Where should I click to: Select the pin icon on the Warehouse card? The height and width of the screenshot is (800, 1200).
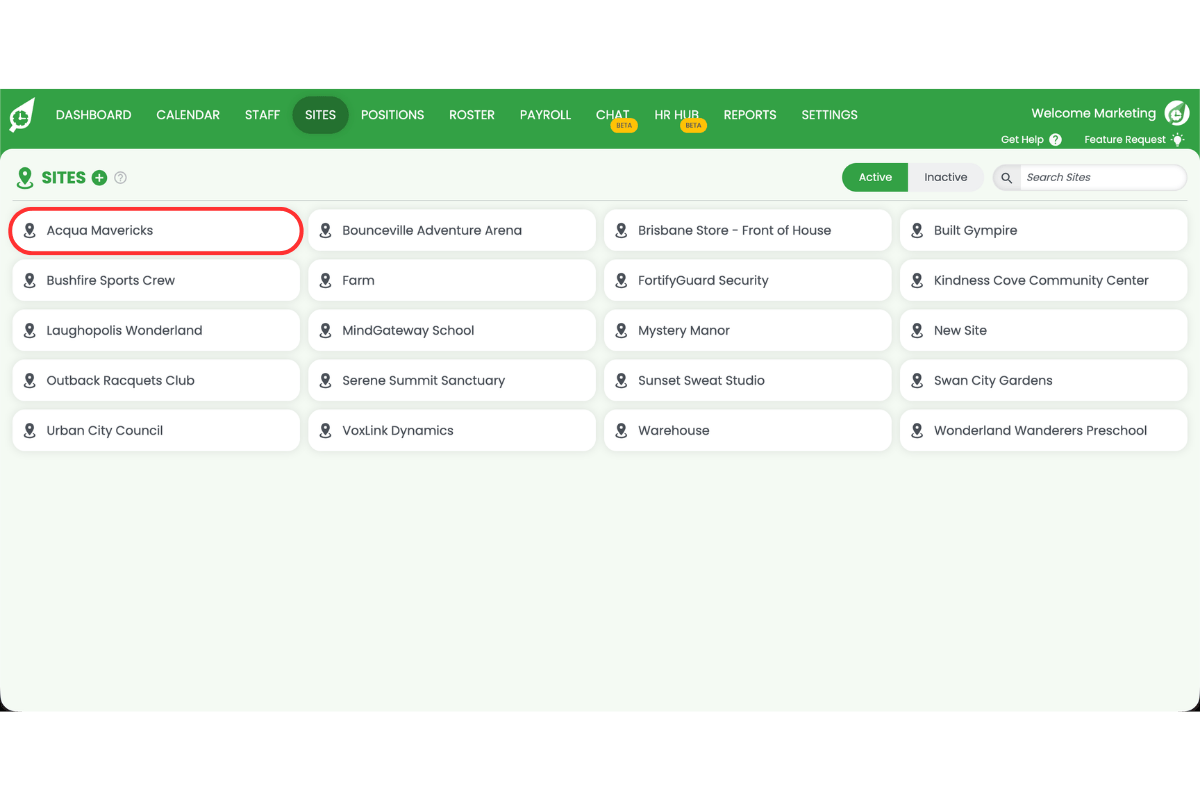pos(622,430)
